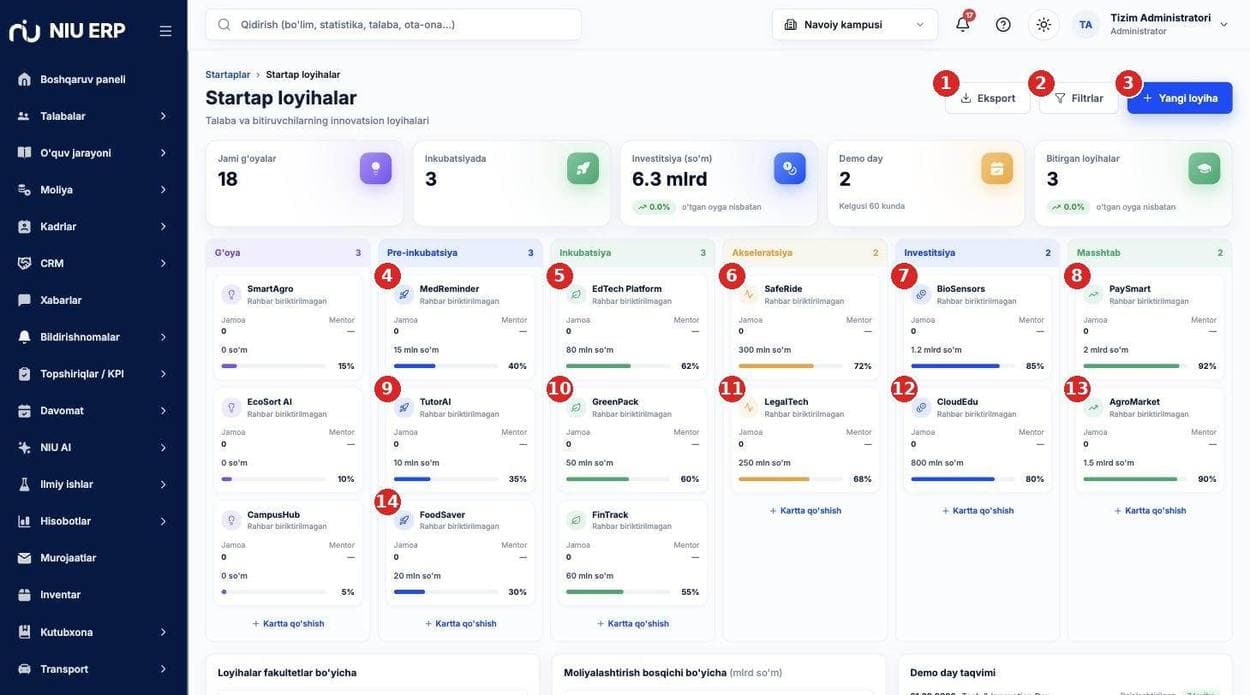Collapse sidebar with hamburger menu icon
Image resolution: width=1250 pixels, height=695 pixels.
pyautogui.click(x=165, y=31)
